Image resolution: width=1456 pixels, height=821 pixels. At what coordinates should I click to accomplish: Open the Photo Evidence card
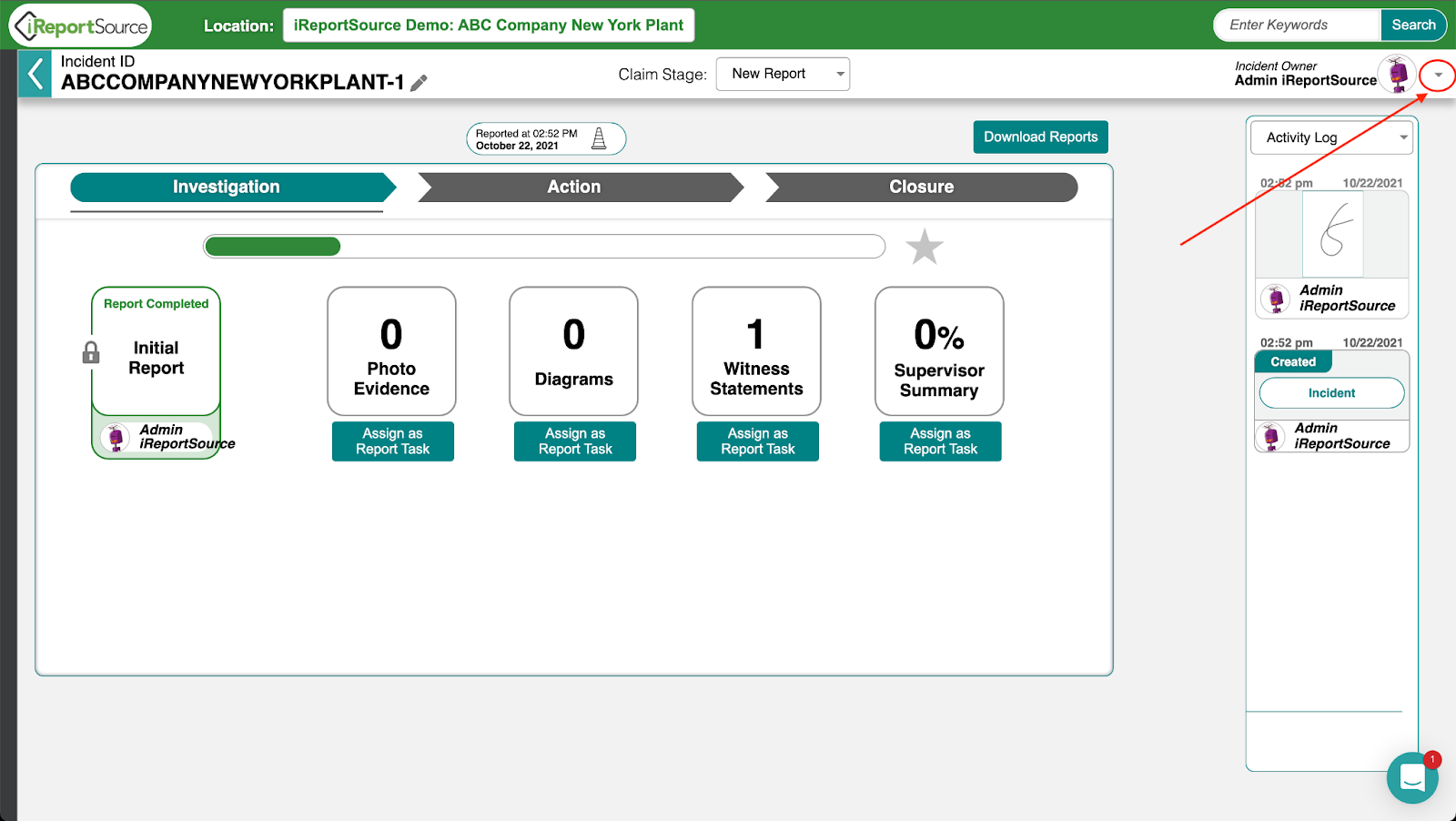(391, 351)
